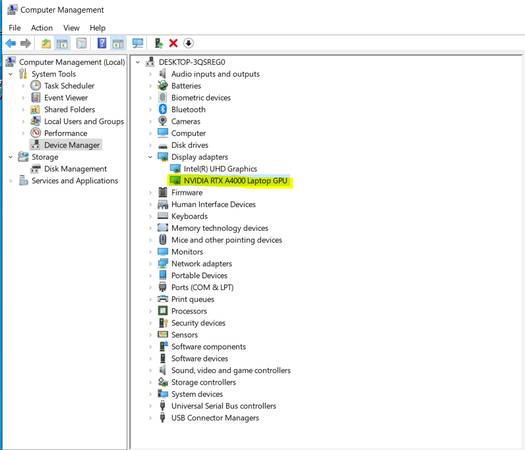525x450 pixels.
Task: Click the scan for hardware changes monitor icon
Action: pyautogui.click(x=137, y=43)
